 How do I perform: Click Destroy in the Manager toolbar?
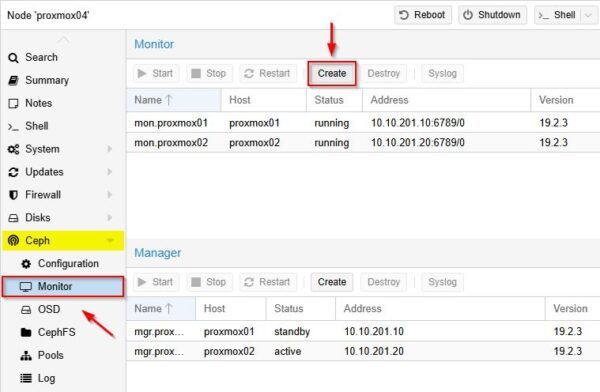pos(383,282)
